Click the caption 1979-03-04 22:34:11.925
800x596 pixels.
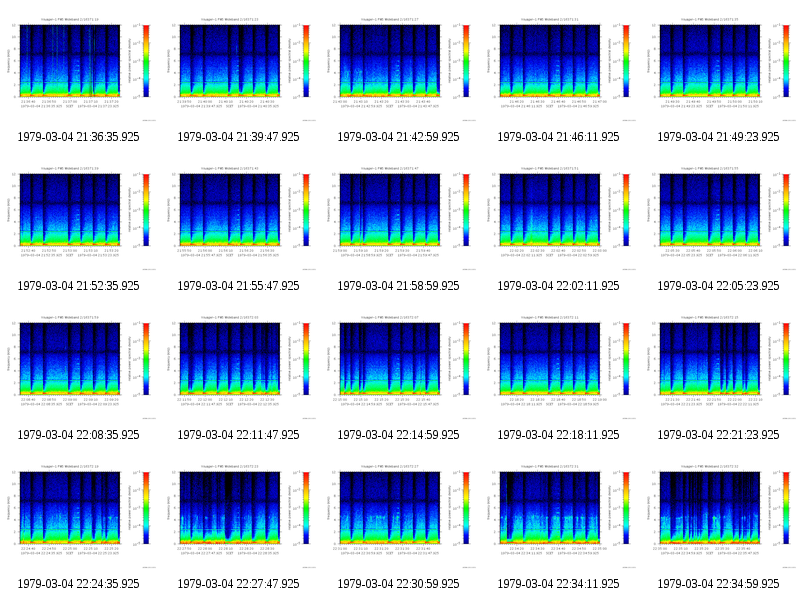coord(558,584)
